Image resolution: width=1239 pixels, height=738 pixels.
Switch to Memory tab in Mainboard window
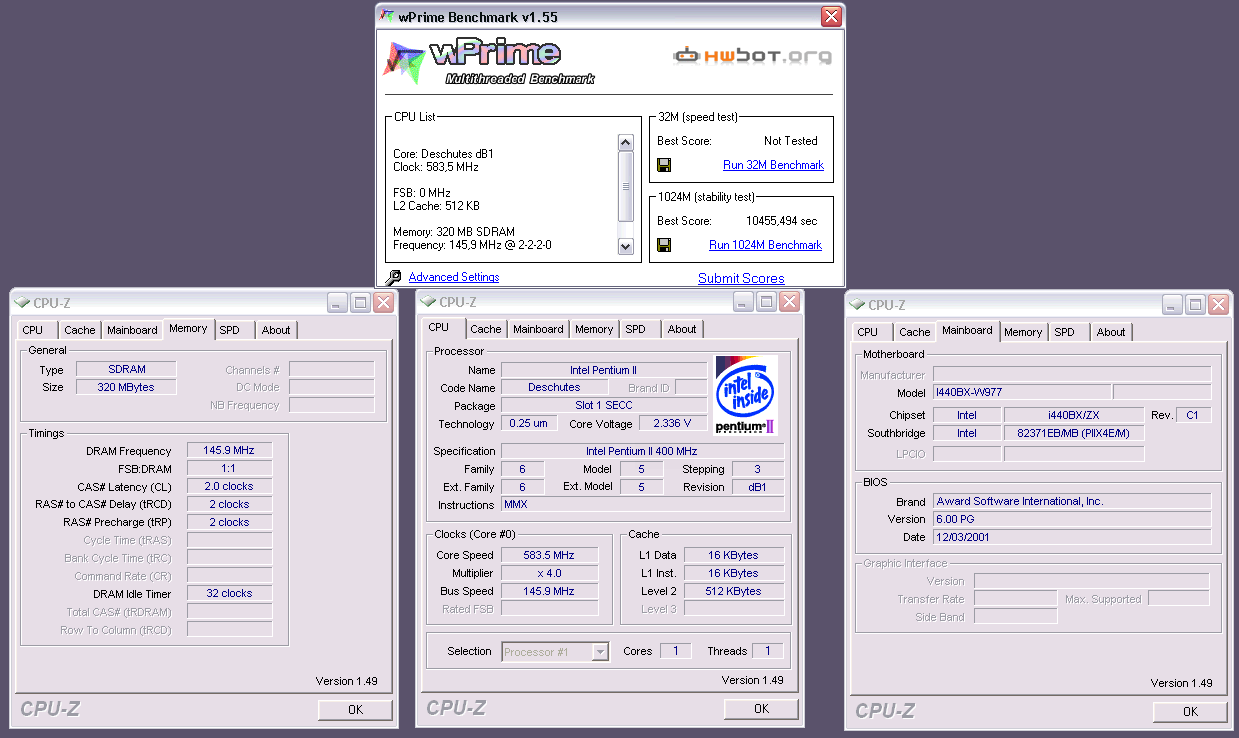pyautogui.click(x=1023, y=332)
